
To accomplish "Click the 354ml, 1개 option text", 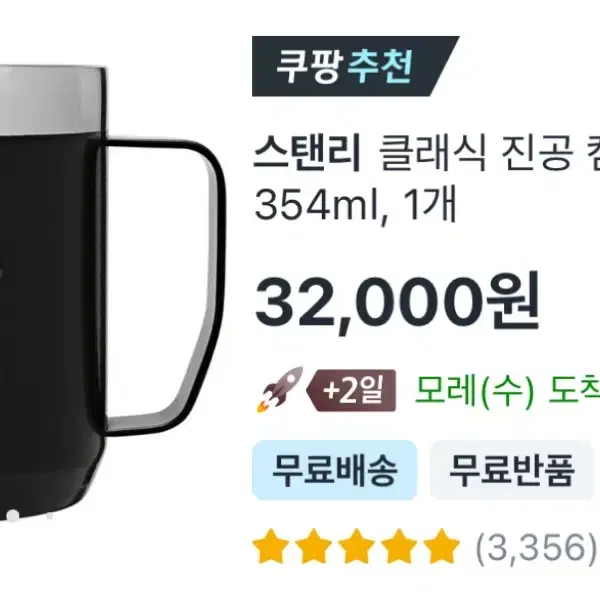I will (355, 205).
